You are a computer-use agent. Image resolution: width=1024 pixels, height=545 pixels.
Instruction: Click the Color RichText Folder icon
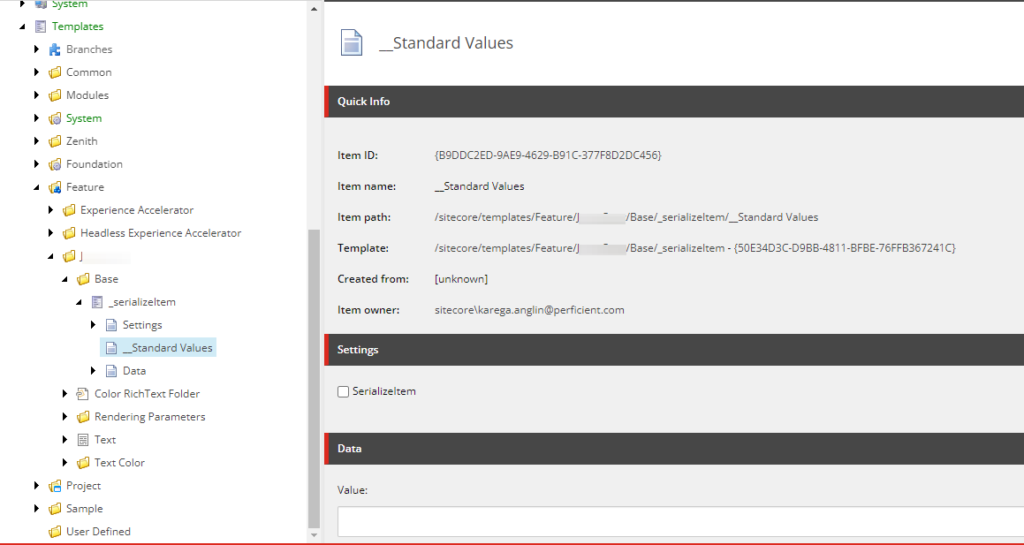tap(83, 394)
